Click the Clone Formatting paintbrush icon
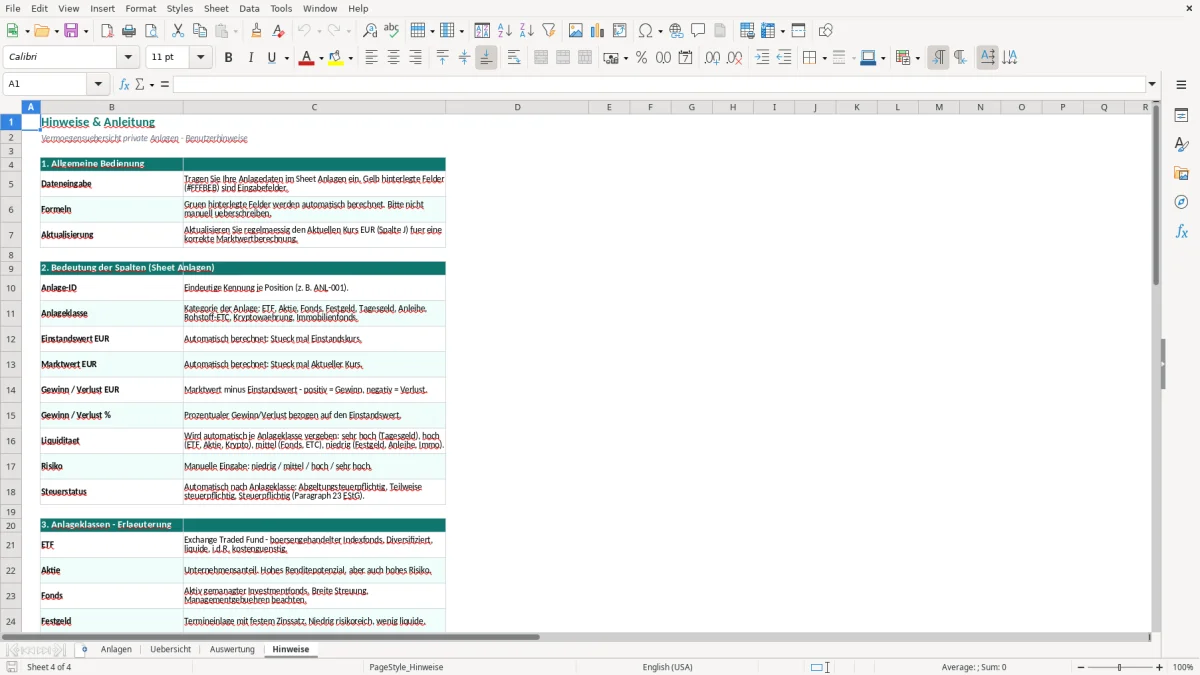 point(257,31)
